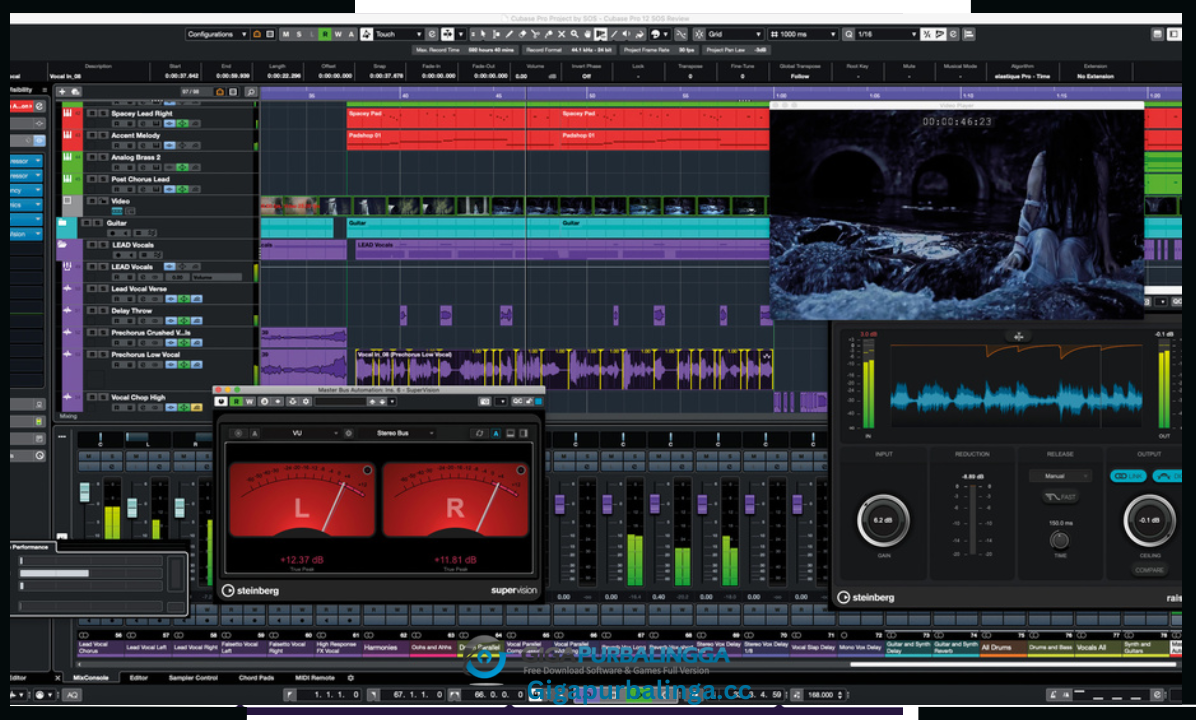Select the Play speaker tool in toolbar
The width and height of the screenshot is (1200, 720).
click(x=625, y=34)
